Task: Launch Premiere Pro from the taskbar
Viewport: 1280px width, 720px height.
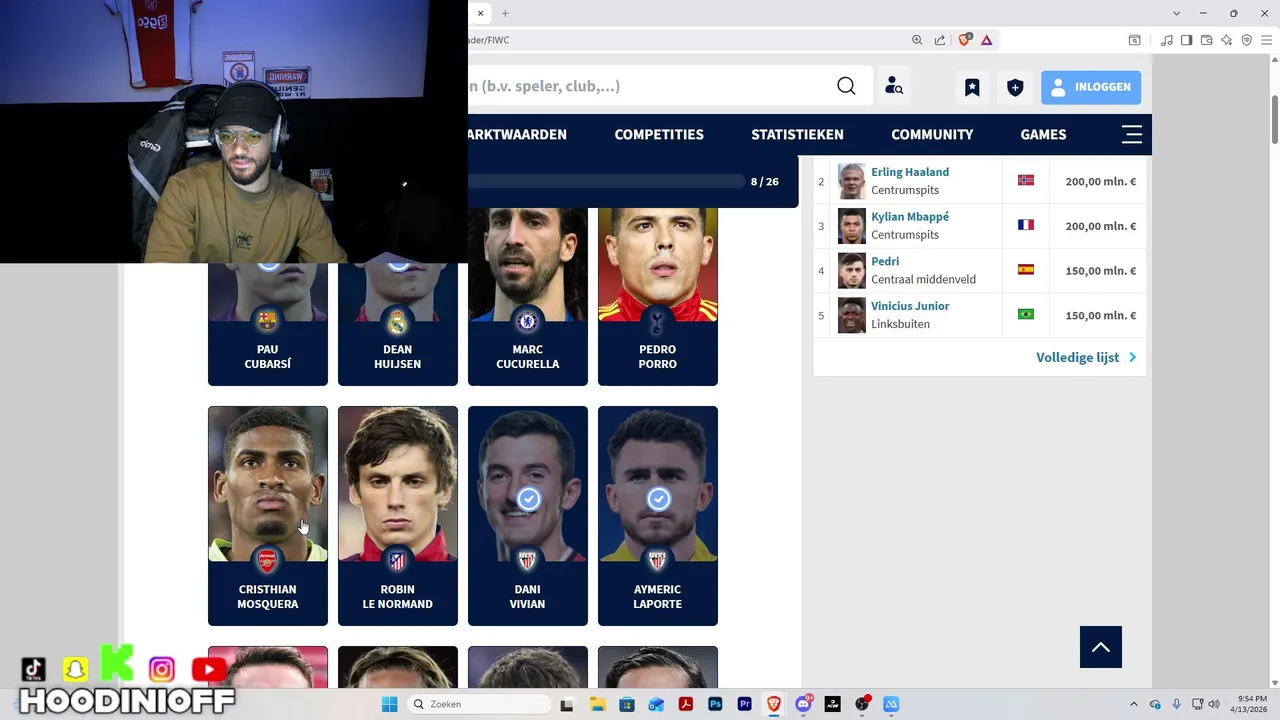Action: (x=744, y=704)
